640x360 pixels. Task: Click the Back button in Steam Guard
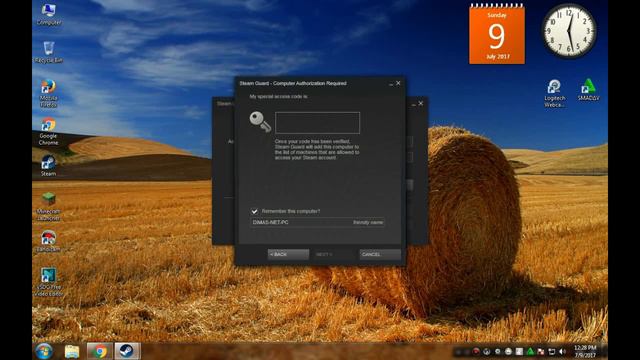click(x=288, y=254)
